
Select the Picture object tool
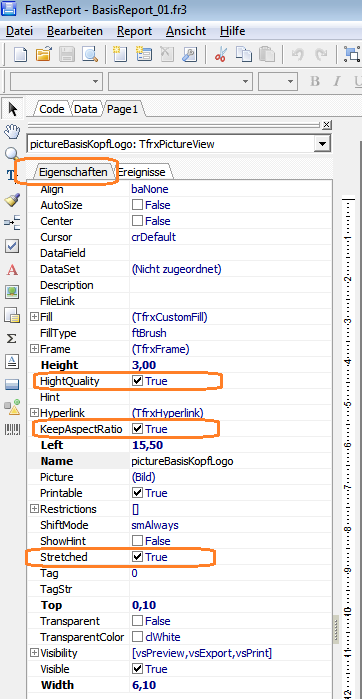[12, 292]
